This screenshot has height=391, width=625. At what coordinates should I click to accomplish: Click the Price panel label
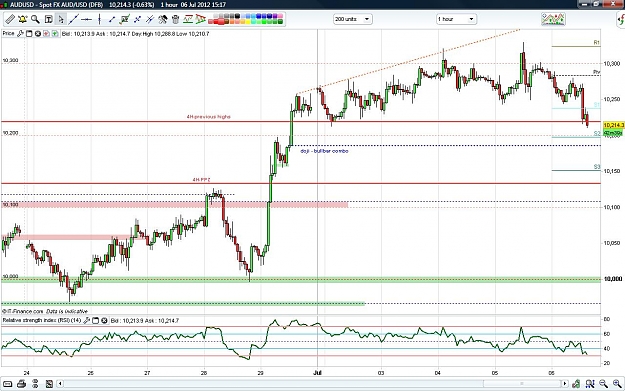coord(8,33)
